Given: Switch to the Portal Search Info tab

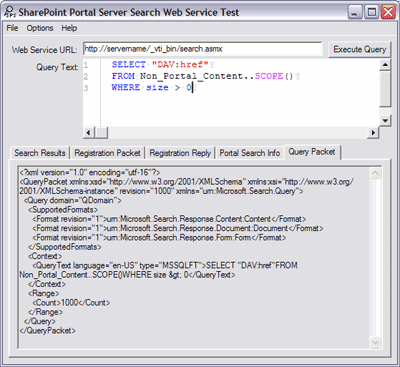Looking at the screenshot, I should 250,153.
